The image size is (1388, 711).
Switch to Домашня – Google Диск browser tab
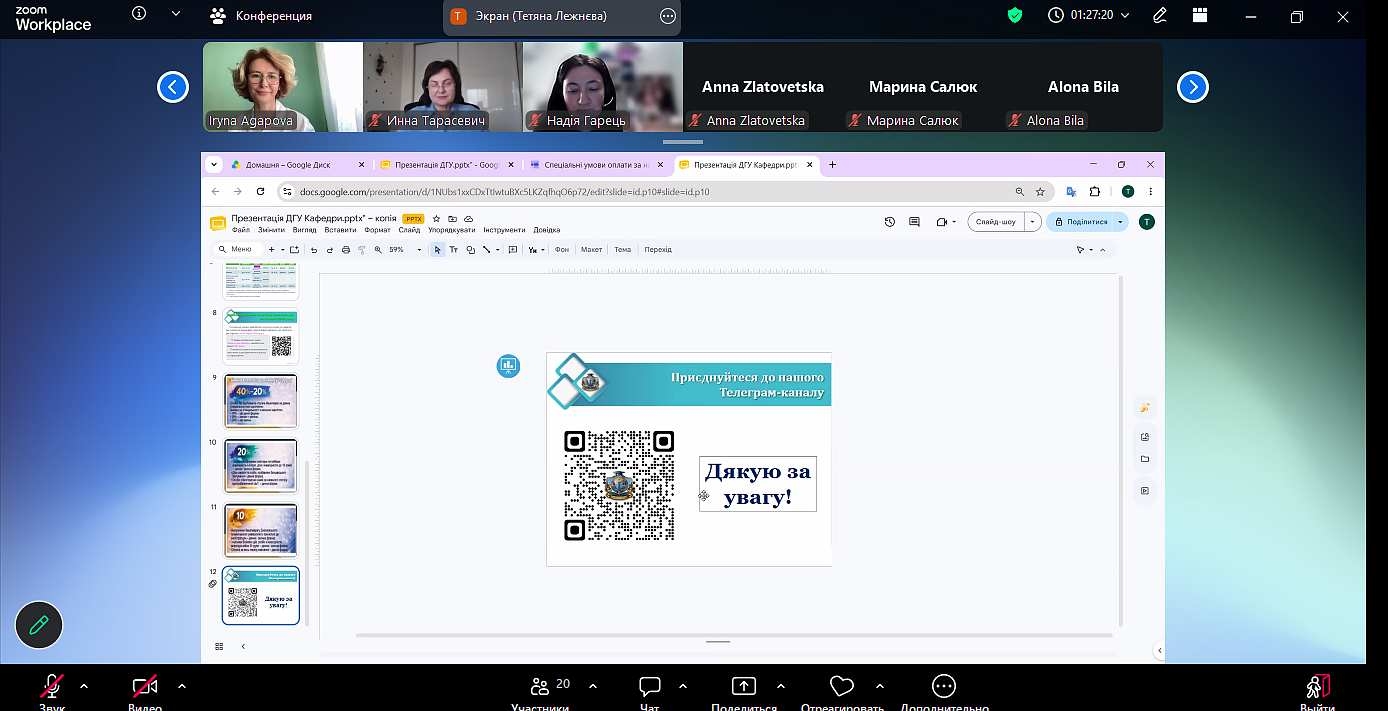tap(288, 165)
